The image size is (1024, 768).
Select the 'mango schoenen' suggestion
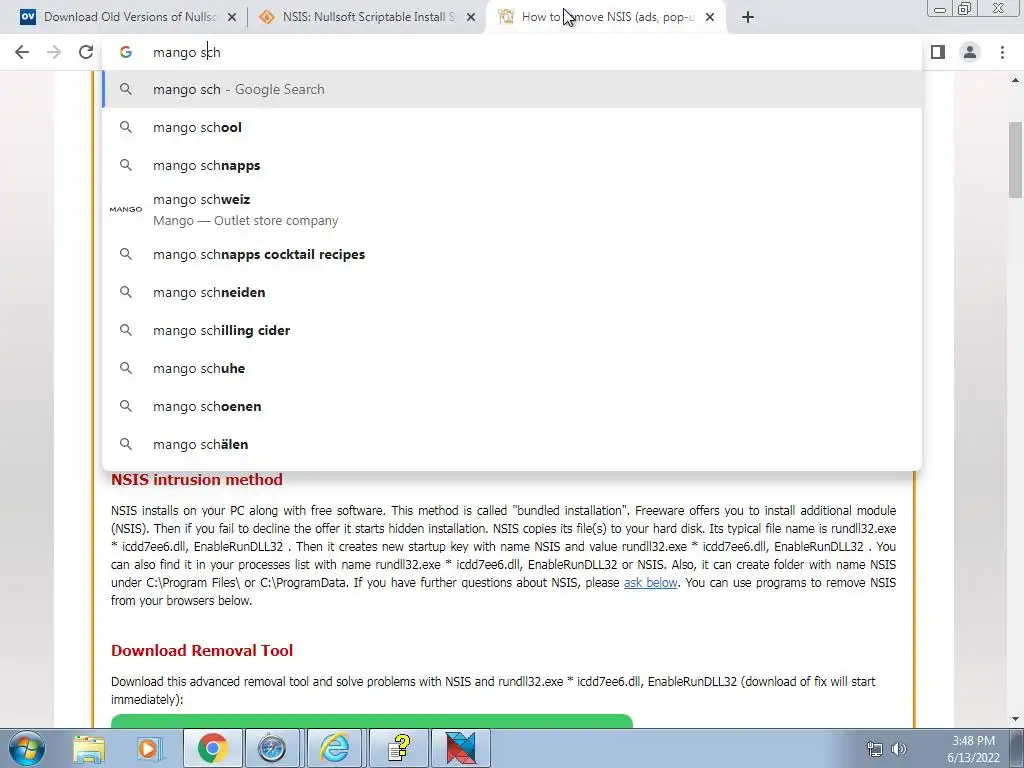512,406
